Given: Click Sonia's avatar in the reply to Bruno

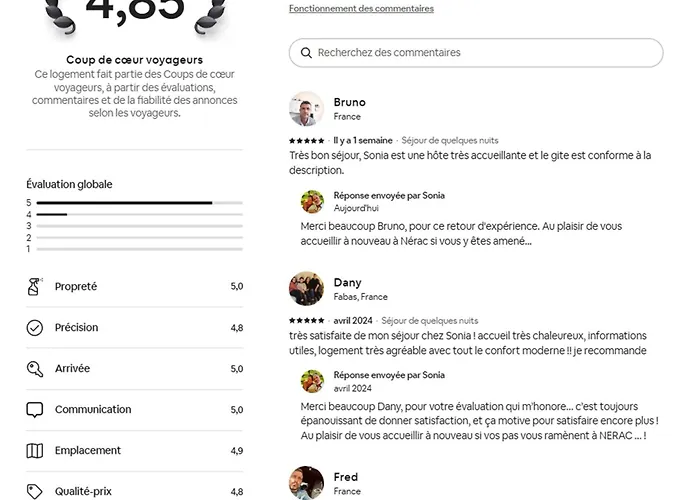Looking at the screenshot, I should coord(312,202).
